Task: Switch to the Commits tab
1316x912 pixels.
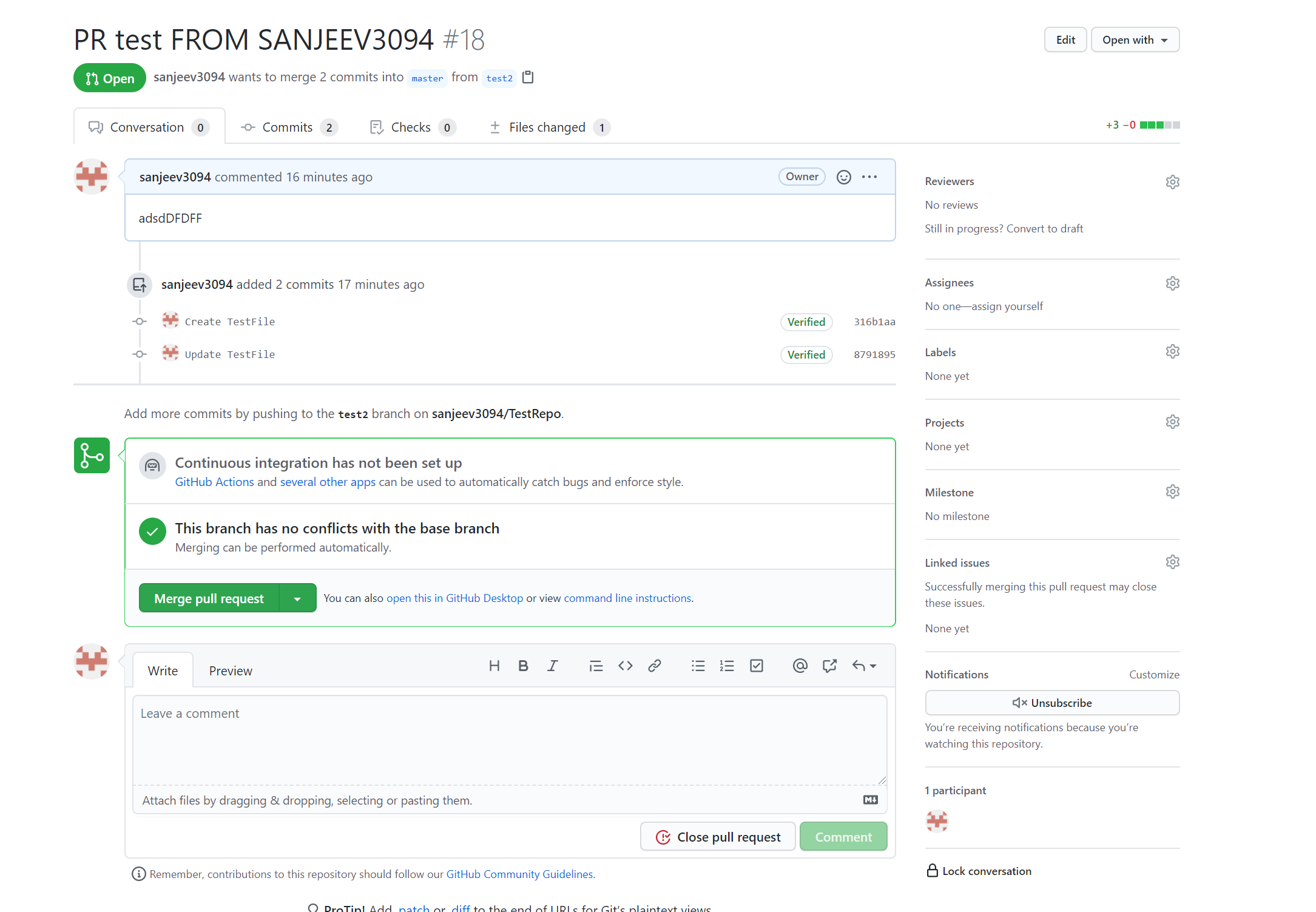Action: 289,127
